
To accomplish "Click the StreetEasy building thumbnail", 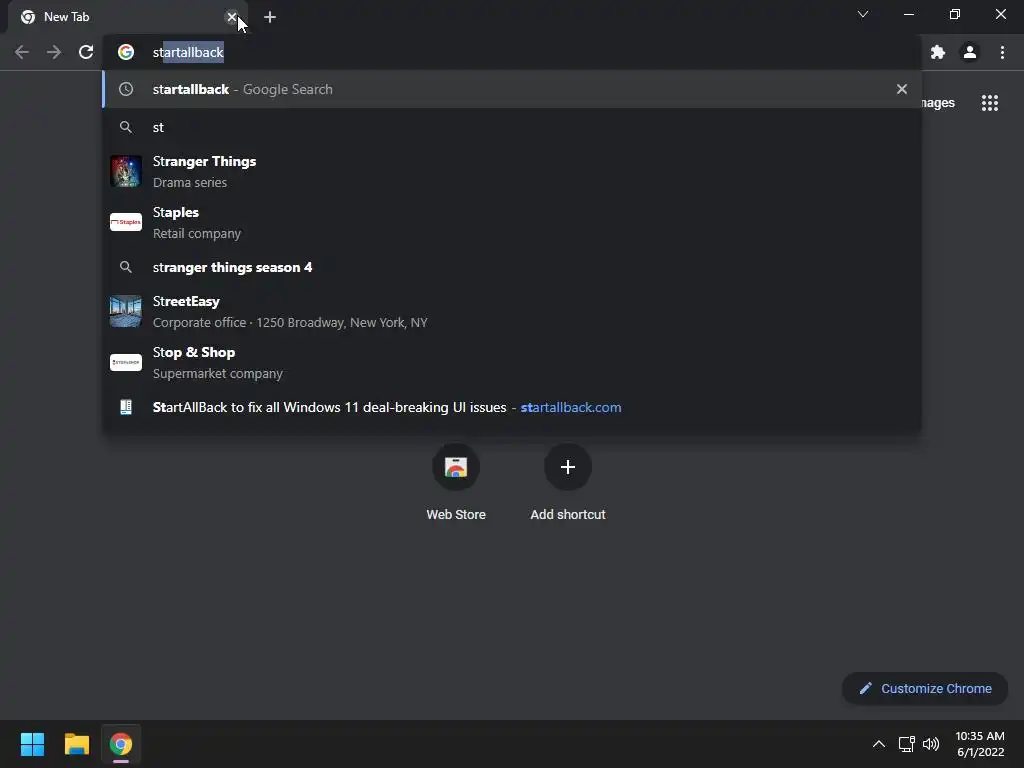I will click(126, 311).
